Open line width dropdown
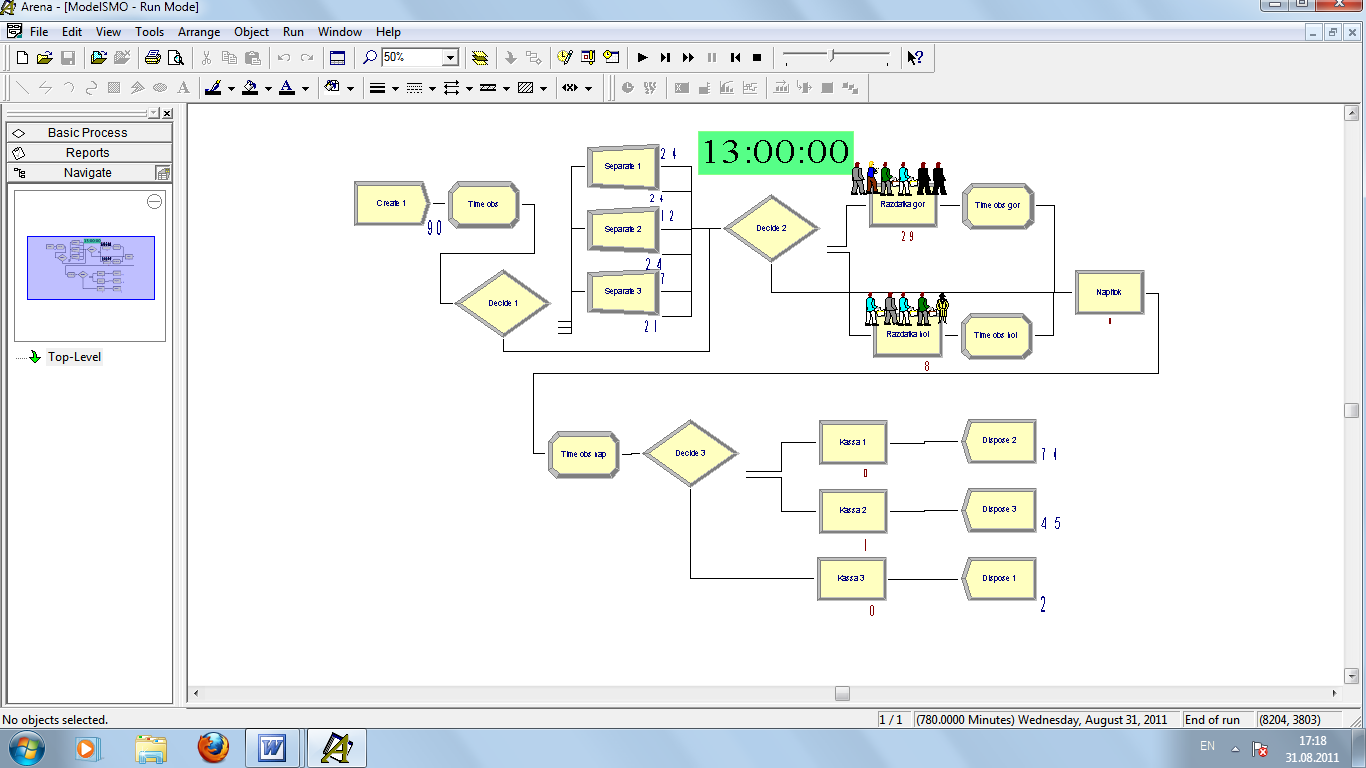 [x=394, y=88]
